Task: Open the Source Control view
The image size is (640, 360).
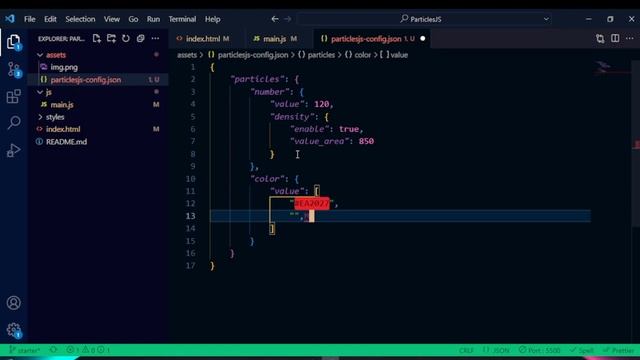Action: pos(13,69)
